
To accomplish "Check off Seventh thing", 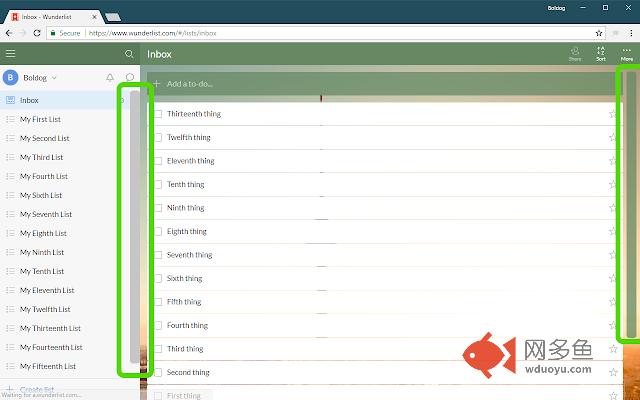I will (x=158, y=255).
